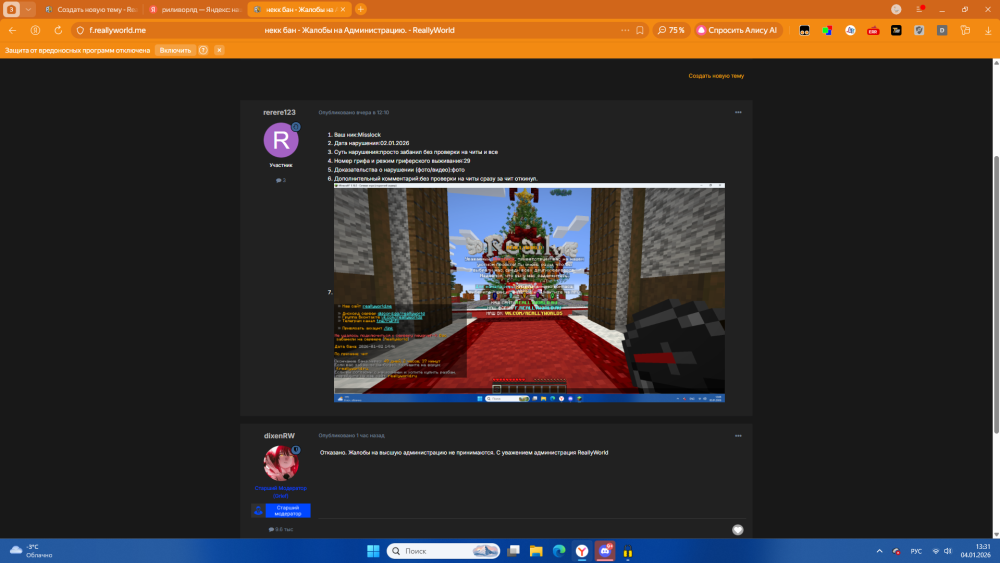Open the attached Minecraft ban screenshot
The height and width of the screenshot is (563, 1000).
point(529,293)
